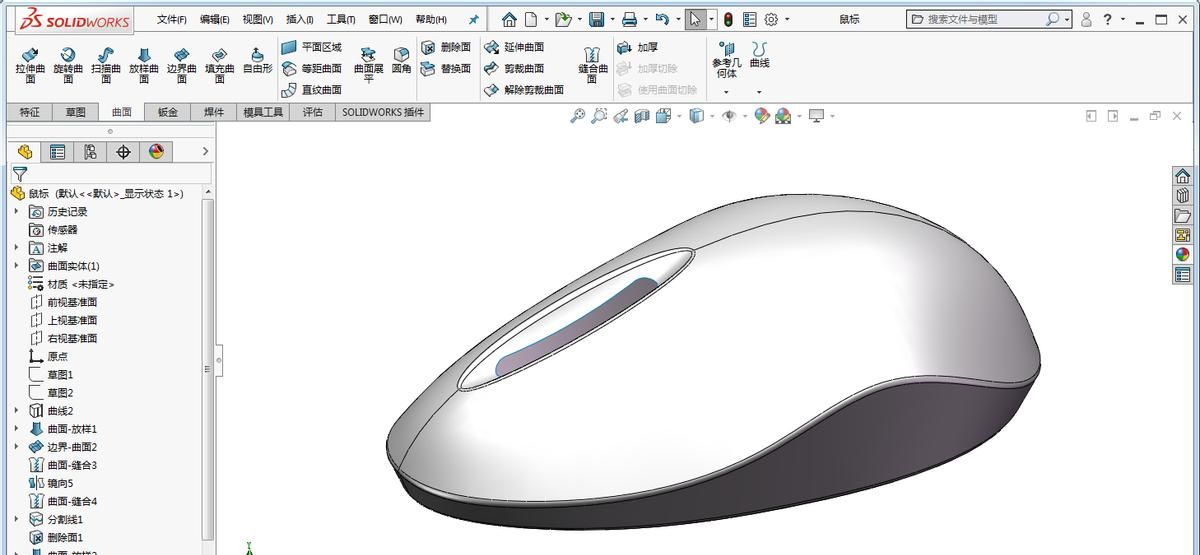The image size is (1200, 555).
Task: Select the 放样曲面 lofted surface tool
Action: [144, 66]
